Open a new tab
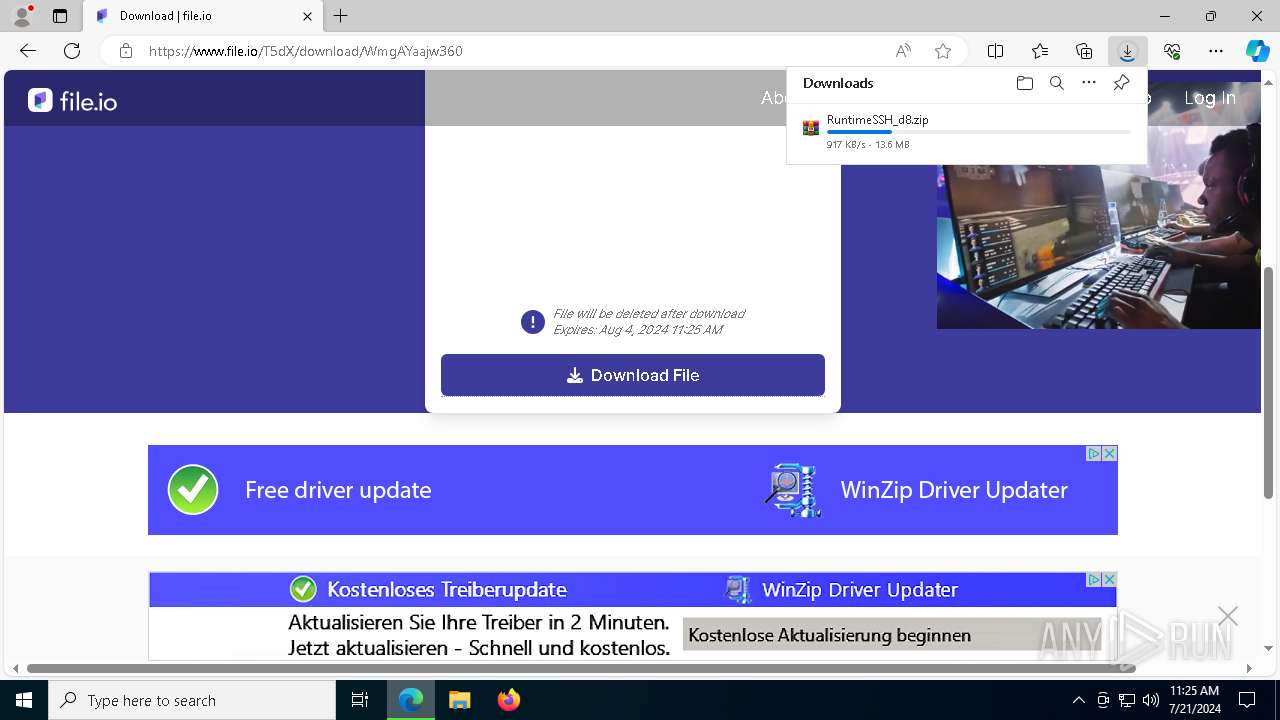The image size is (1280, 720). click(x=341, y=16)
